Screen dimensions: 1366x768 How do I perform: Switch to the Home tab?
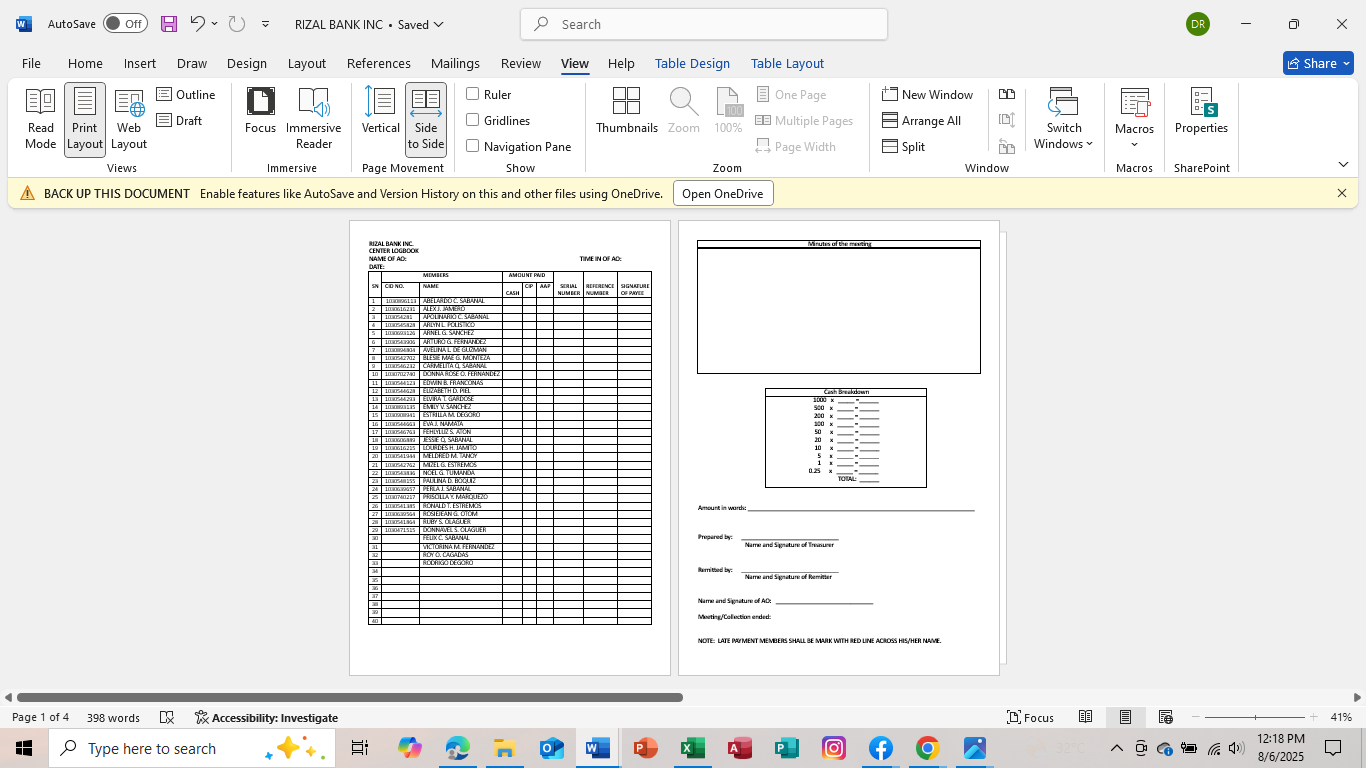click(85, 63)
